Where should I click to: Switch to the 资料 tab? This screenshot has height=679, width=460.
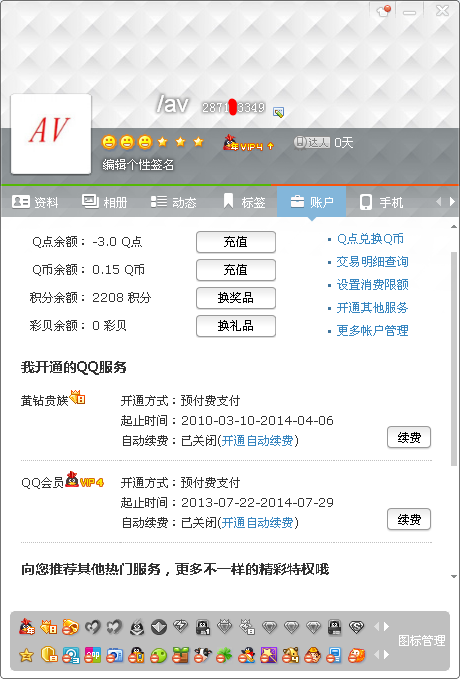pyautogui.click(x=35, y=202)
